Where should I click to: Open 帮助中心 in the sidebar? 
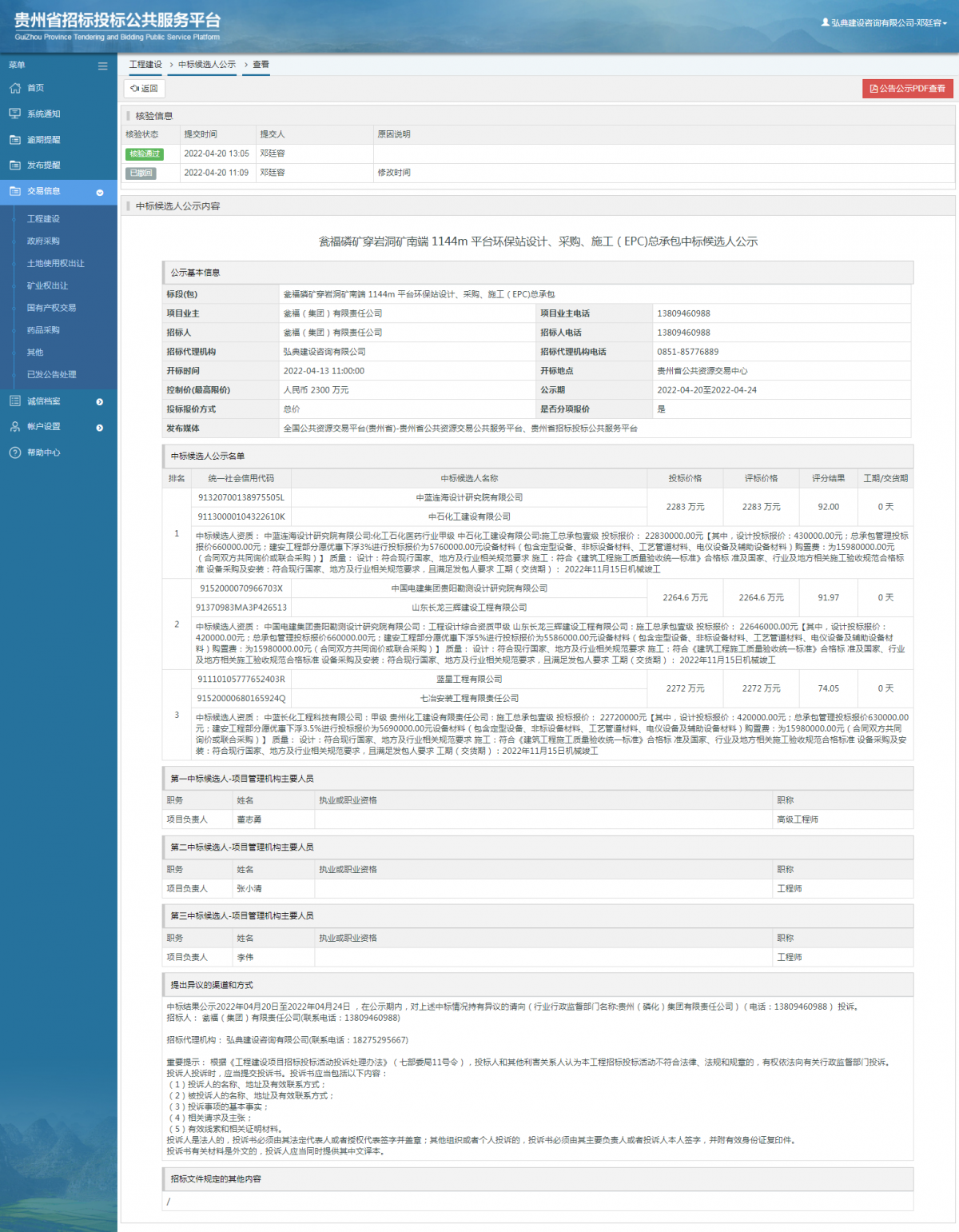click(44, 453)
